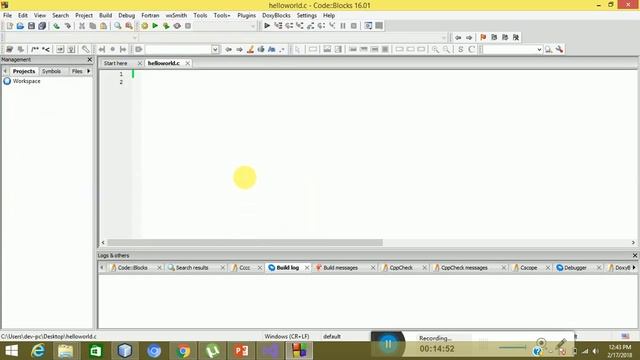Screen dimensions: 640x360
Task: Click the wrench settings icon
Action: (x=560, y=49)
